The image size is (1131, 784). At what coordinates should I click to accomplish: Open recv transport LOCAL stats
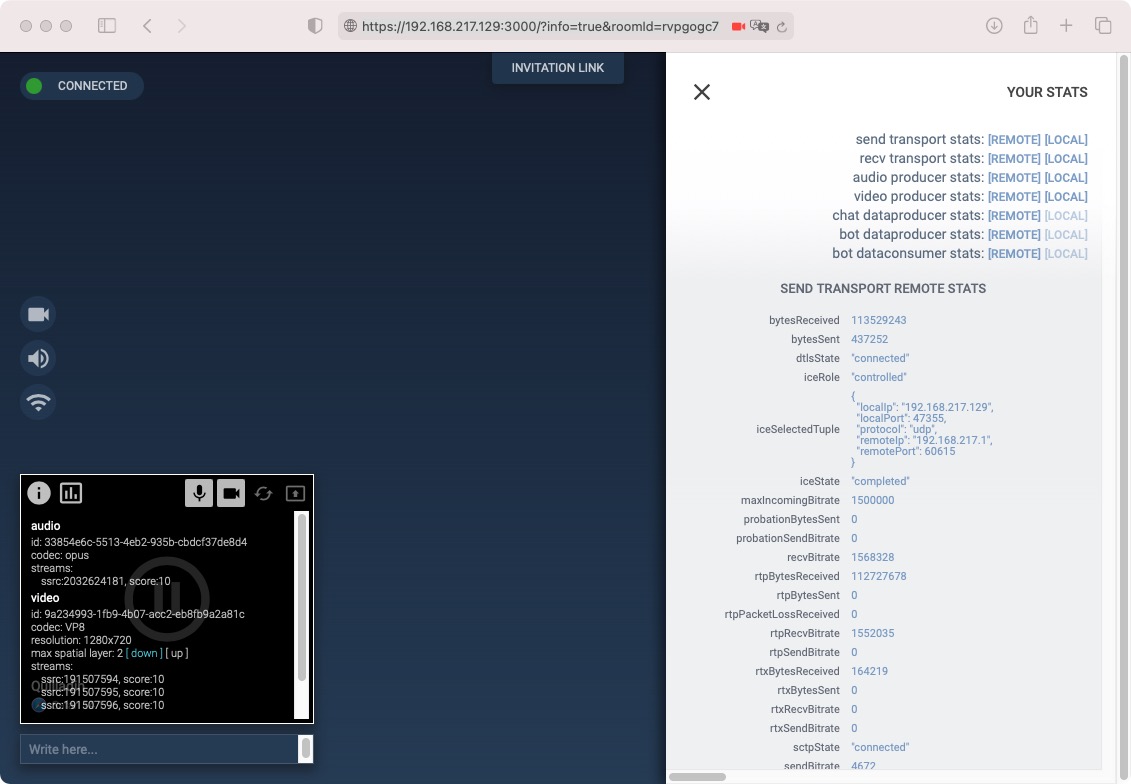pos(1066,159)
